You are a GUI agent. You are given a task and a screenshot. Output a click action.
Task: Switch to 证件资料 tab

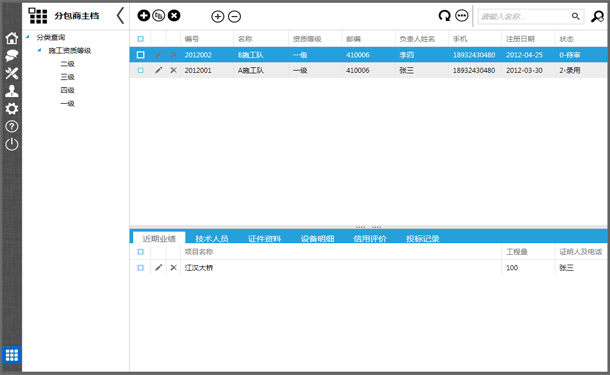click(x=265, y=238)
